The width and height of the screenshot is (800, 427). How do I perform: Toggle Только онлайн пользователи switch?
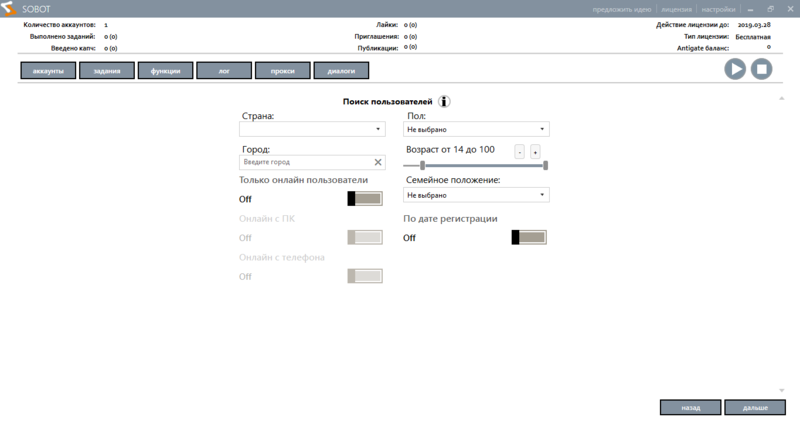click(x=364, y=199)
